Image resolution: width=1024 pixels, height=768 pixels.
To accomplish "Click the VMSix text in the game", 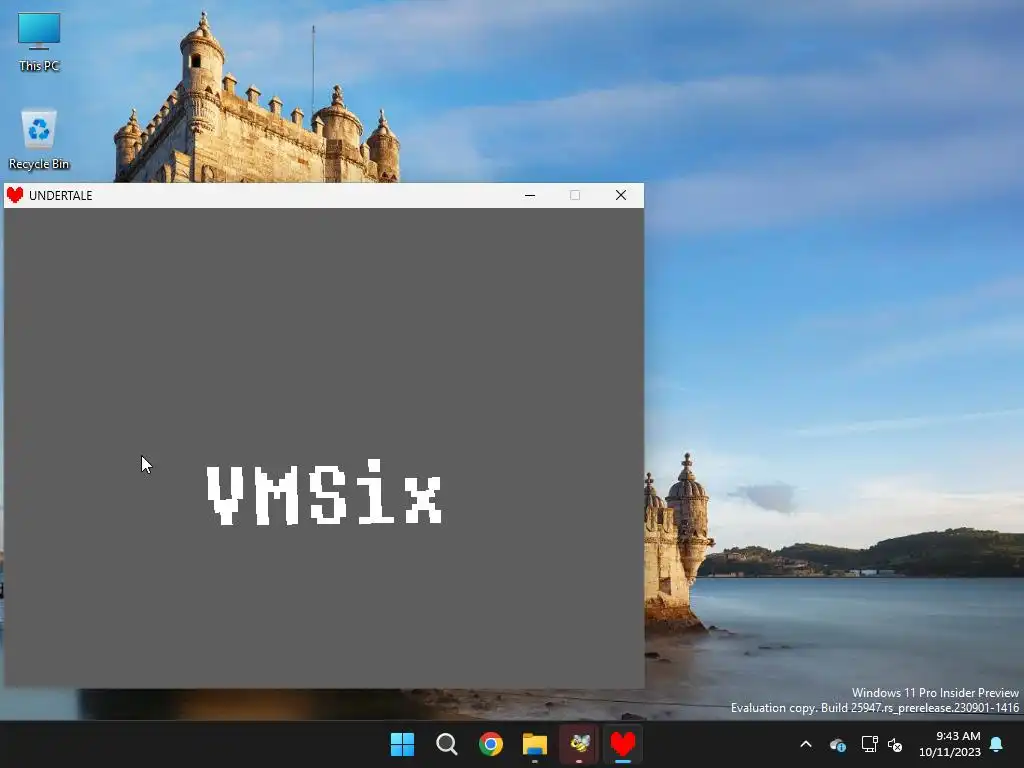I will point(325,492).
